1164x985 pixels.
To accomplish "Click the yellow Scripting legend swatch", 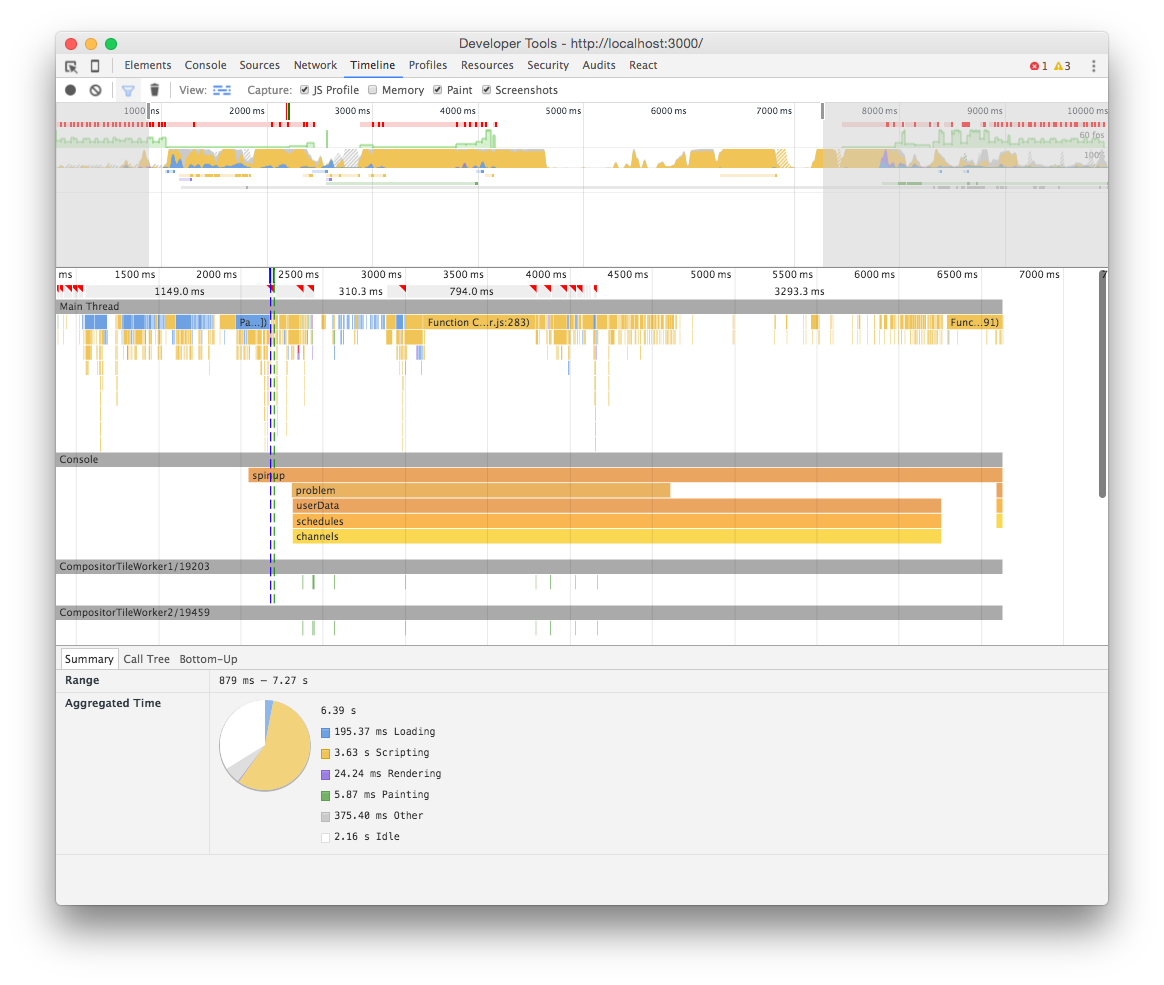I will click(325, 753).
